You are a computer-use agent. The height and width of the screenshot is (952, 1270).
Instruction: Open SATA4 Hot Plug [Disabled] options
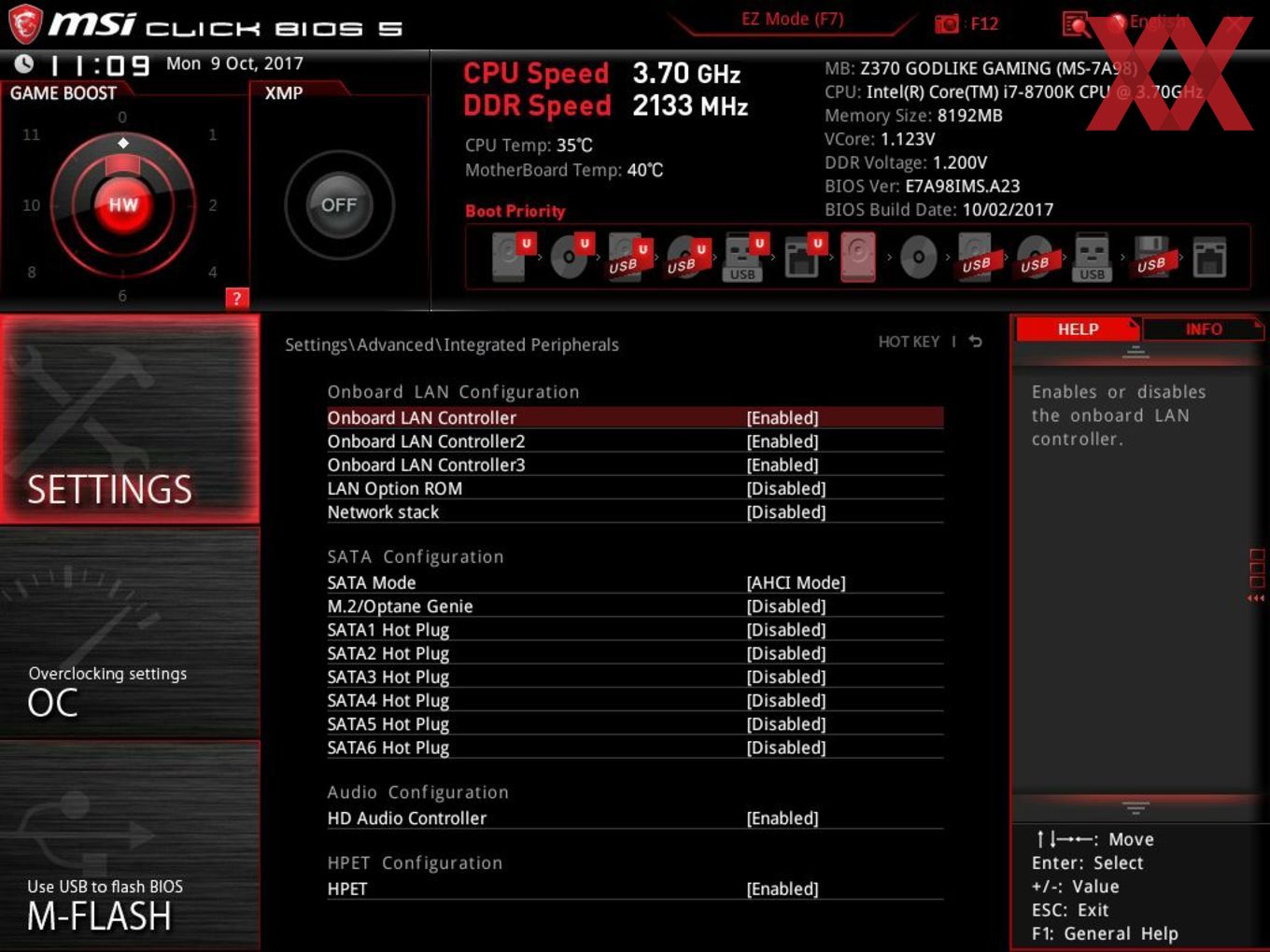pos(786,700)
